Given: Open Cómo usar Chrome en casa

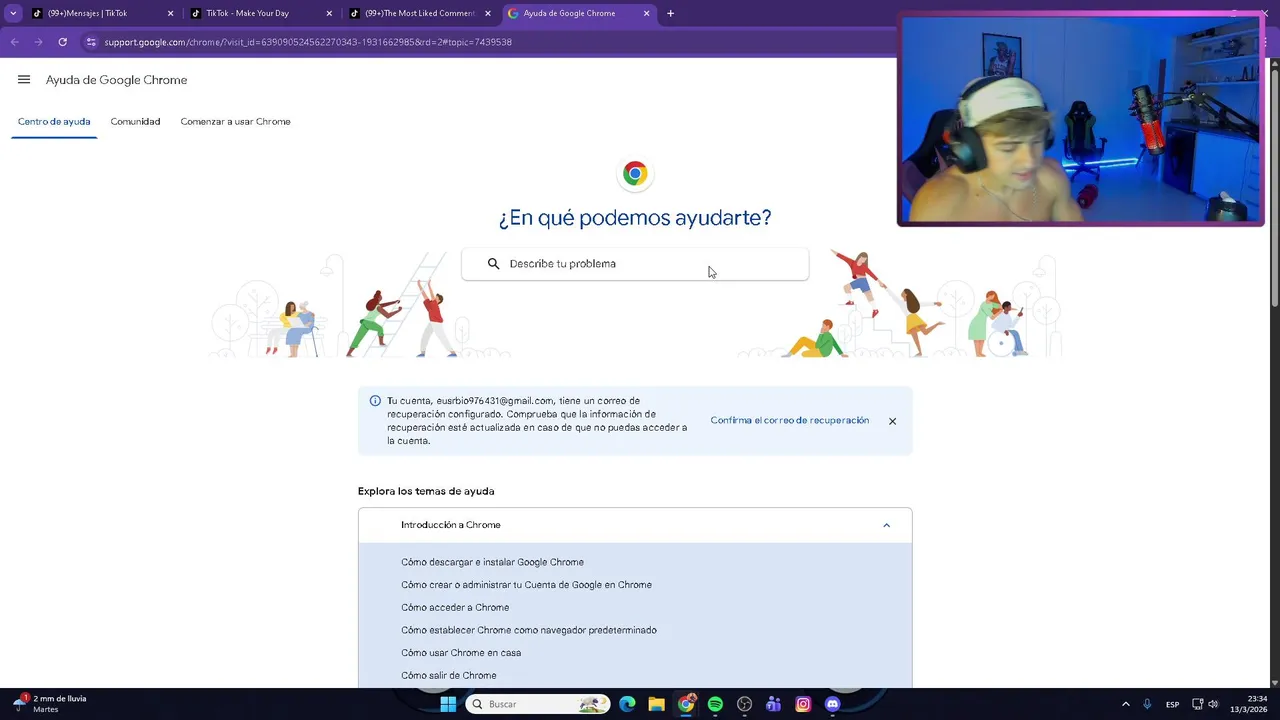Looking at the screenshot, I should tap(461, 653).
